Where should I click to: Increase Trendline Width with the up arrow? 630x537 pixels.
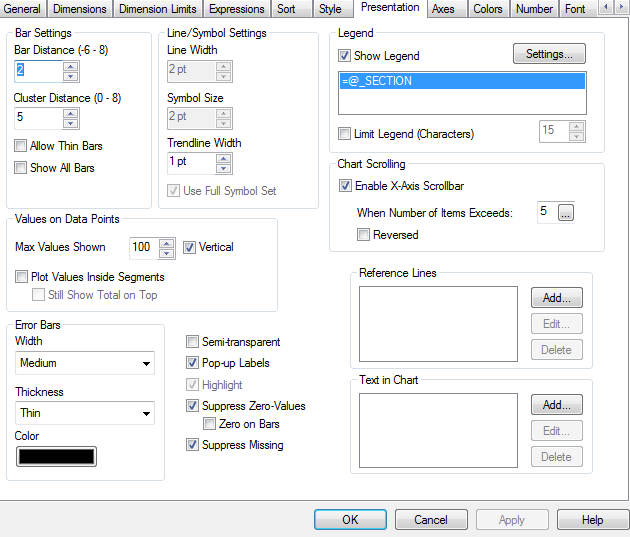point(224,159)
